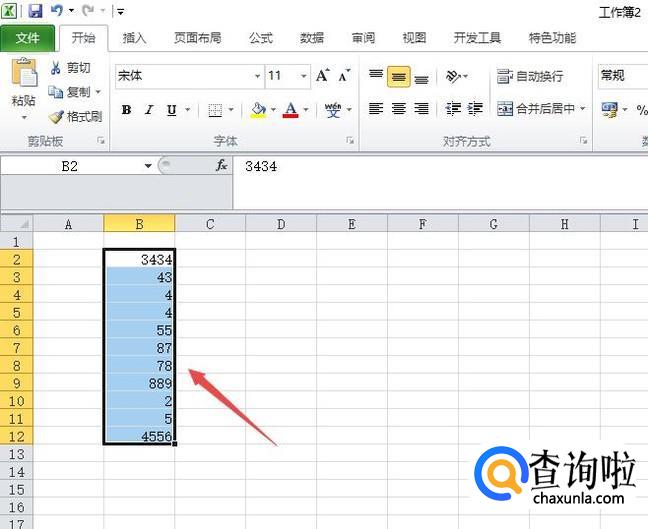Switch to the Data (数据) tab
This screenshot has height=529, width=648.
(x=312, y=38)
